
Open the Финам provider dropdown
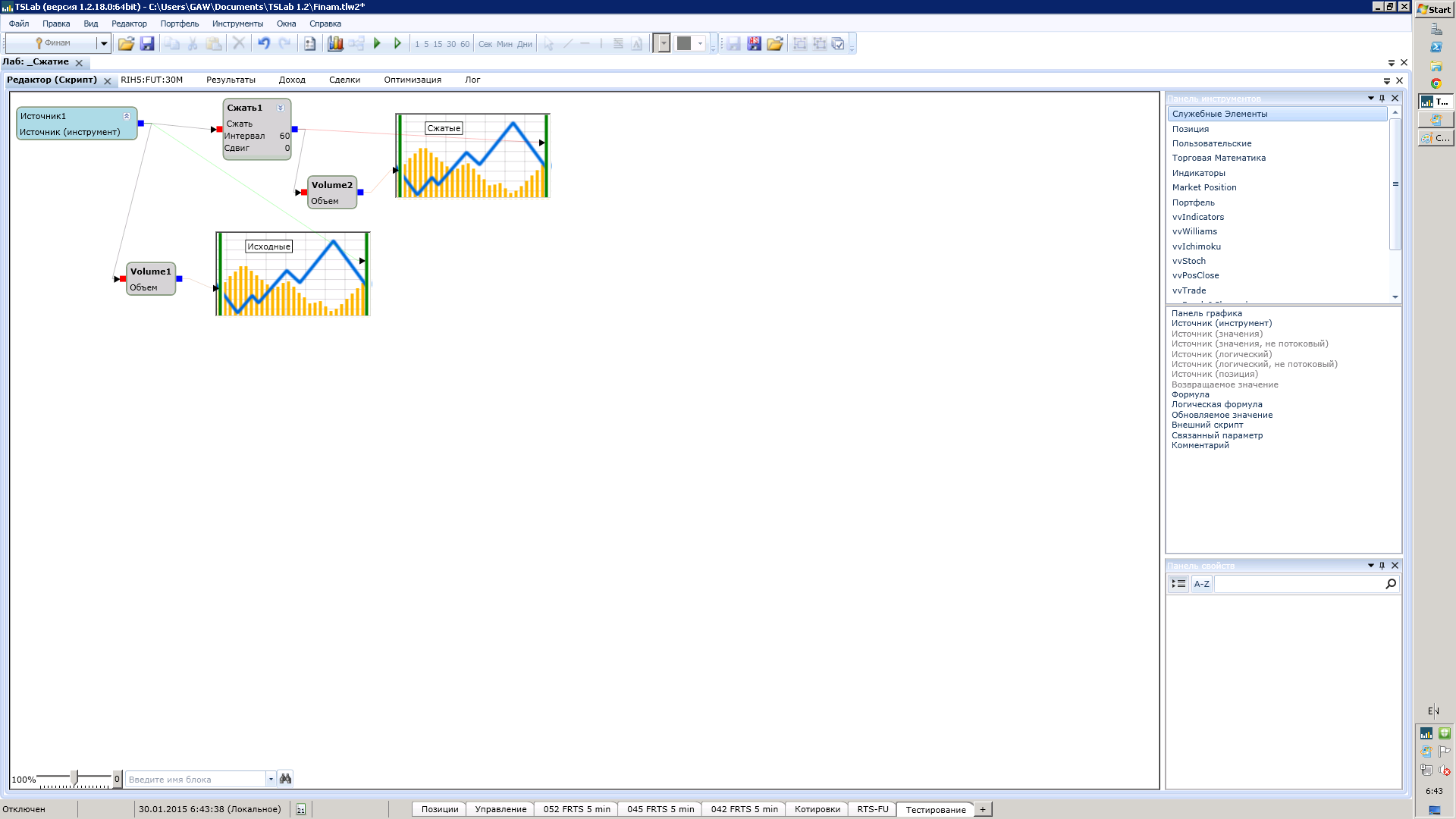coord(104,43)
